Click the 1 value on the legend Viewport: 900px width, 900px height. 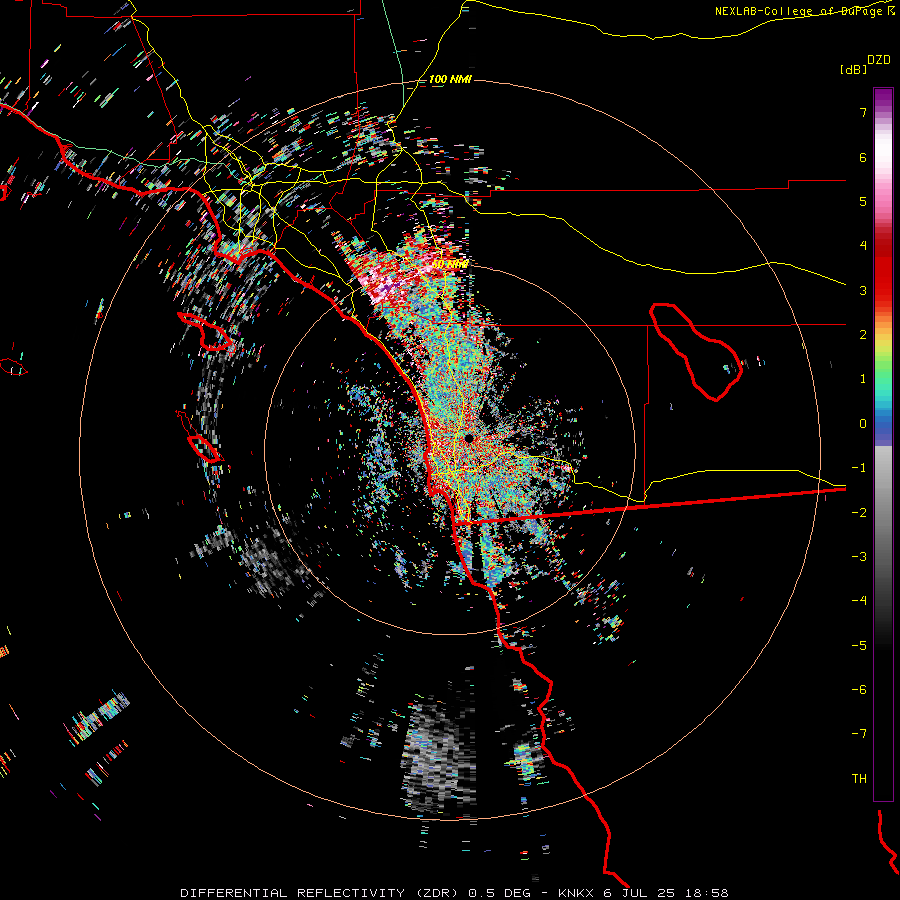tap(863, 379)
